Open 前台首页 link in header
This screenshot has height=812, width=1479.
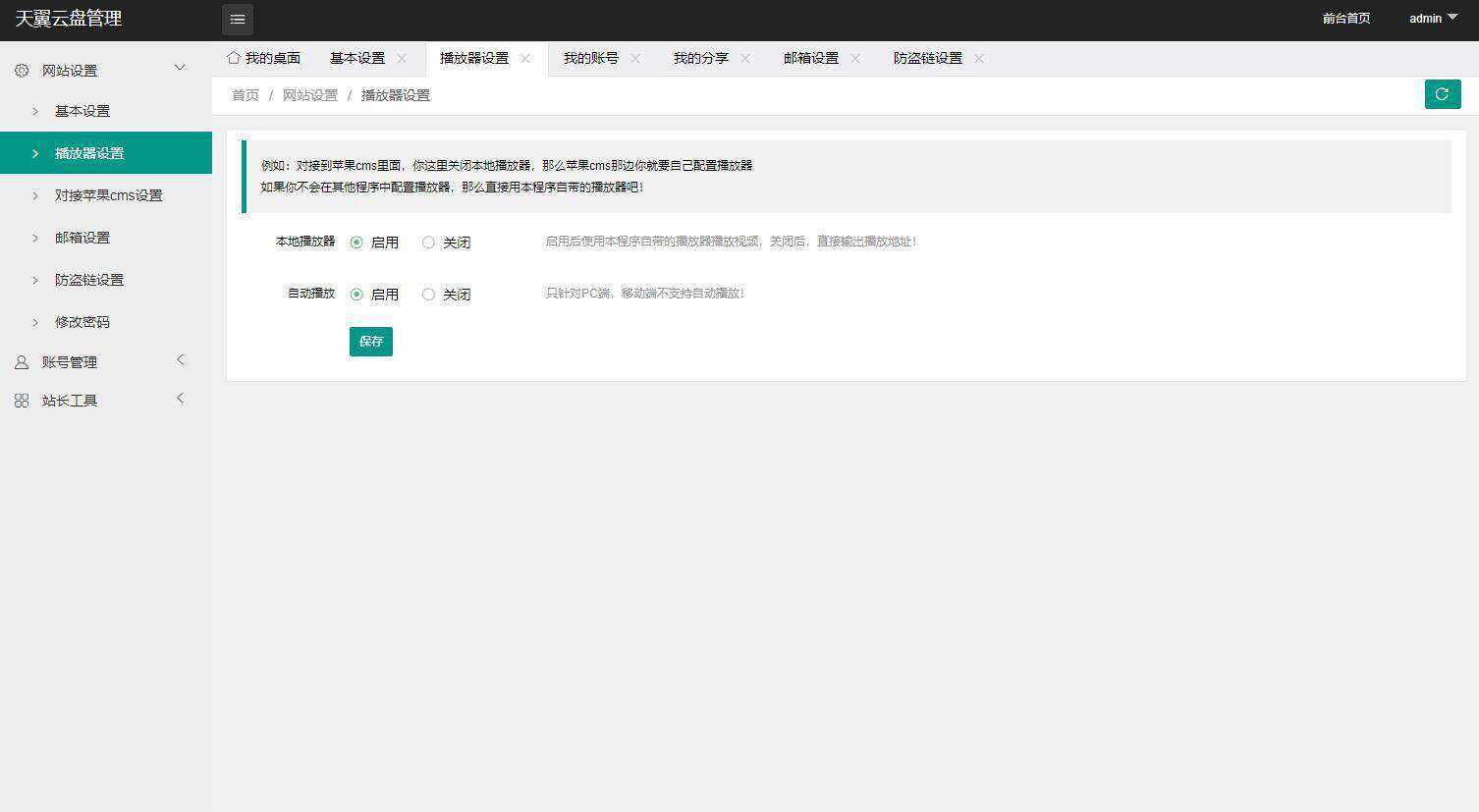pyautogui.click(x=1345, y=18)
